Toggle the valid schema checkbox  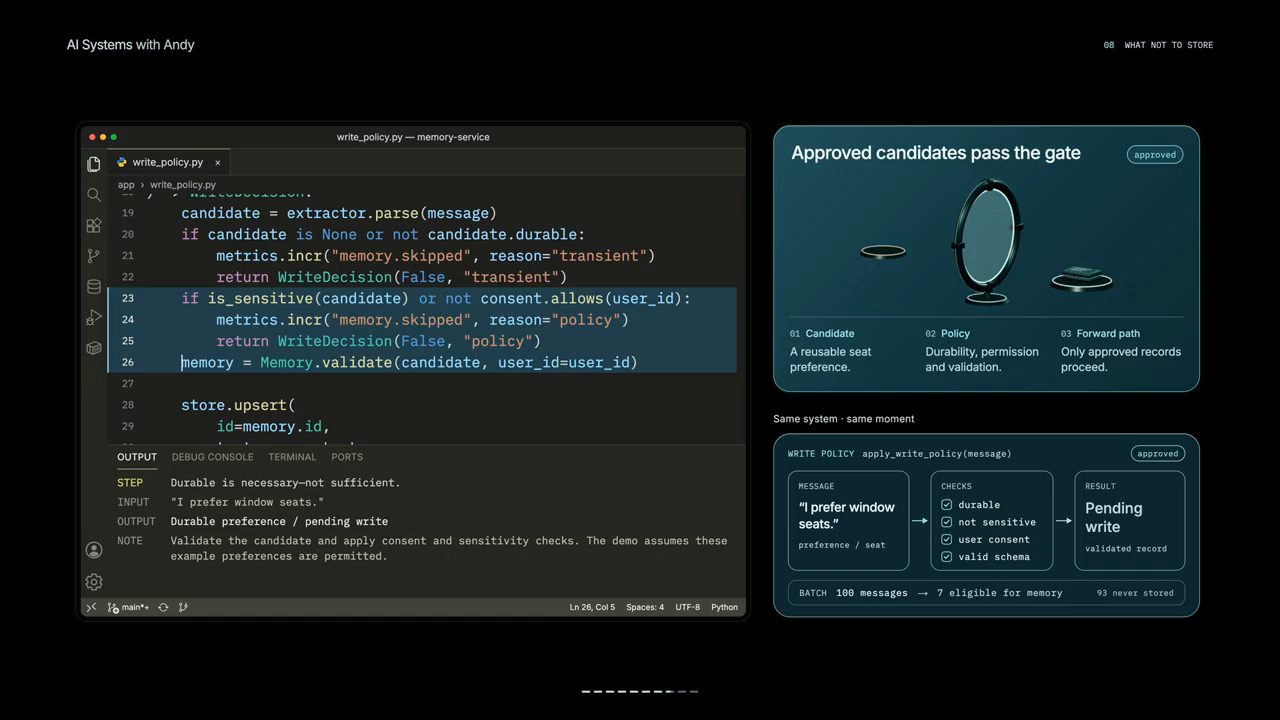coord(946,557)
